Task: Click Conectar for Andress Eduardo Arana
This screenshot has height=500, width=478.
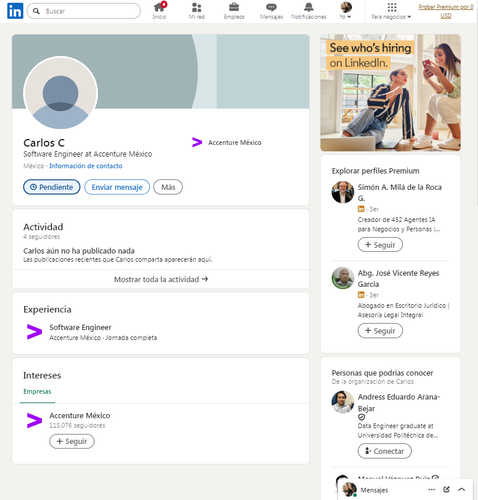Action: (x=385, y=451)
